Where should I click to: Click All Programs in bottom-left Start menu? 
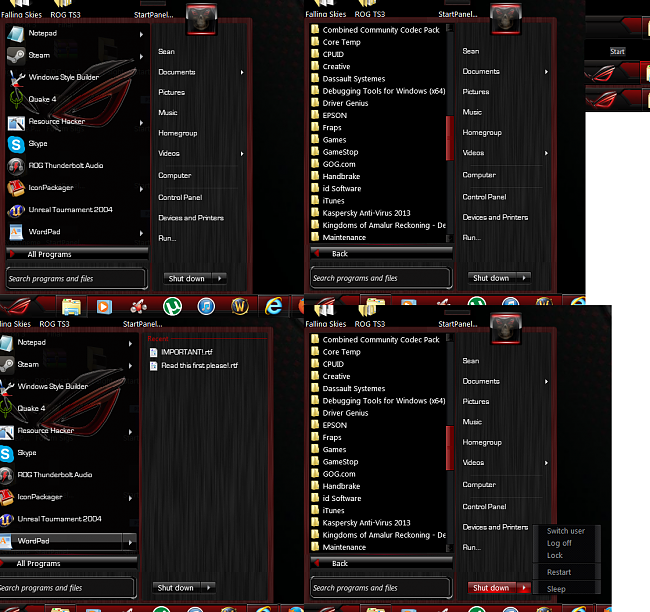pos(68,563)
